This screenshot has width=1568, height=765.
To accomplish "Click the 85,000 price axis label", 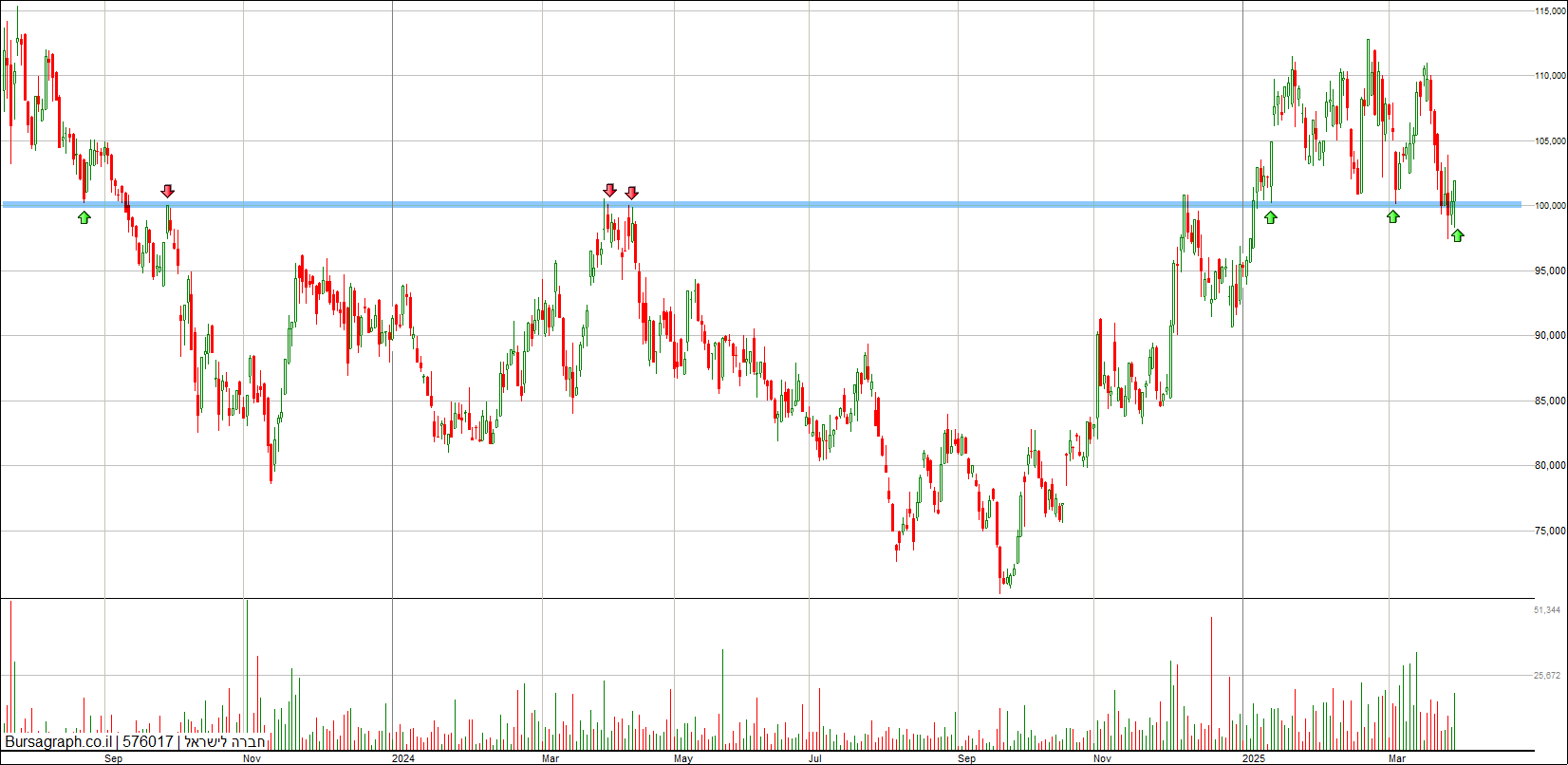I will click(1550, 401).
